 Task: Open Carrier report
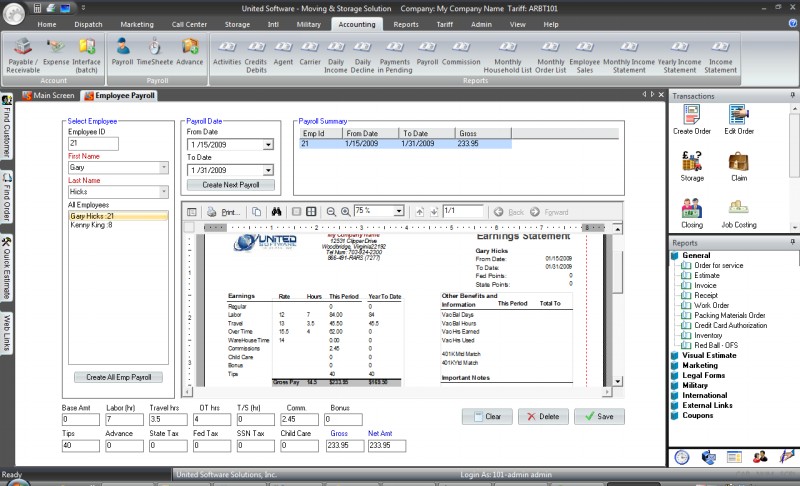(x=310, y=53)
